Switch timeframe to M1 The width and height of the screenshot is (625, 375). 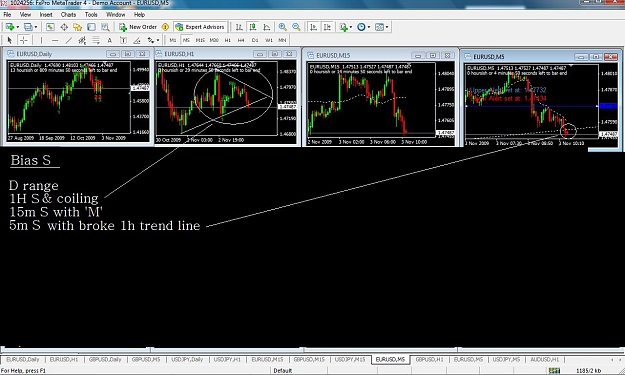click(173, 40)
